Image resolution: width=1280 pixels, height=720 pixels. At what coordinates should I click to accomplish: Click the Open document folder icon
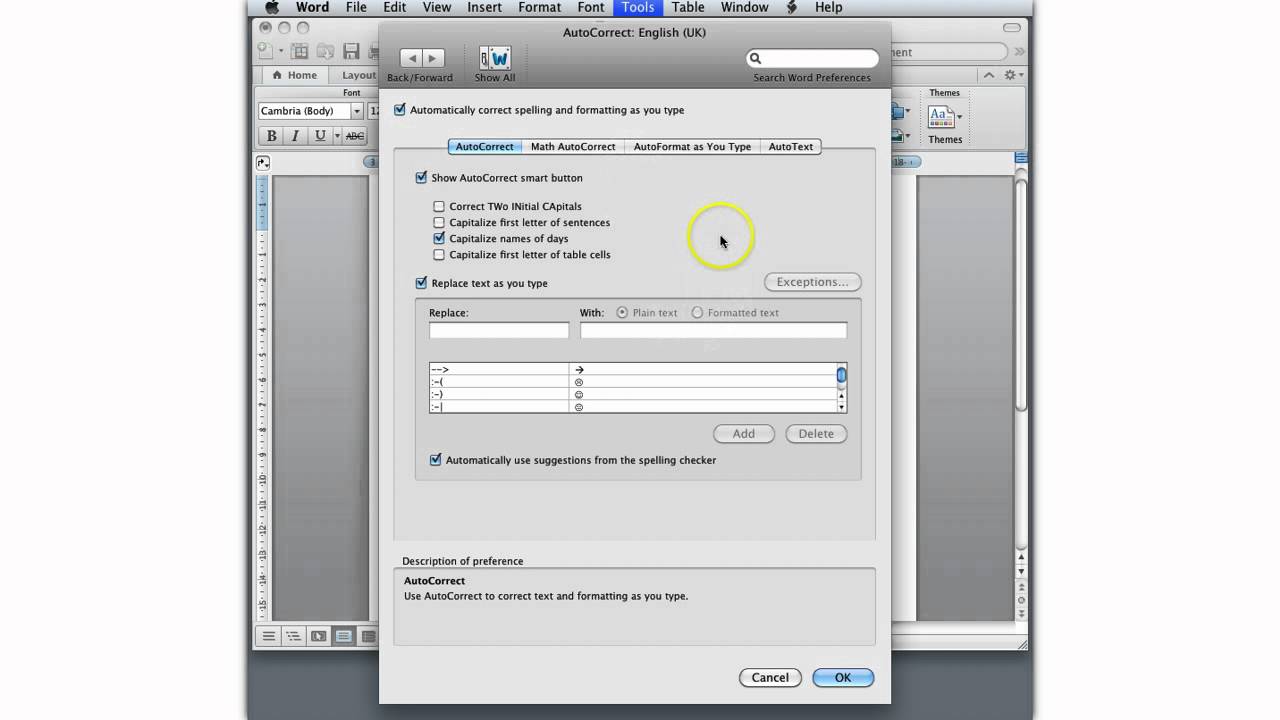pyautogui.click(x=326, y=51)
